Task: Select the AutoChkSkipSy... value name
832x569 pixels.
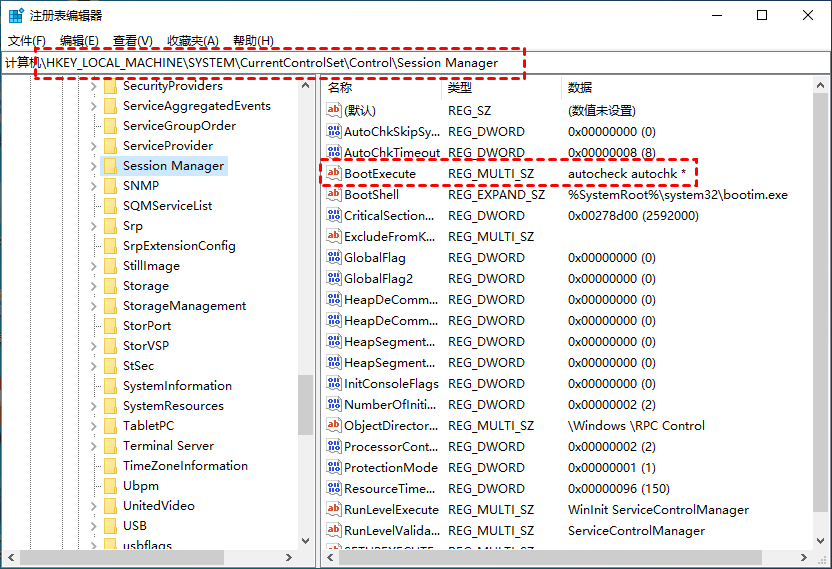Action: [392, 132]
